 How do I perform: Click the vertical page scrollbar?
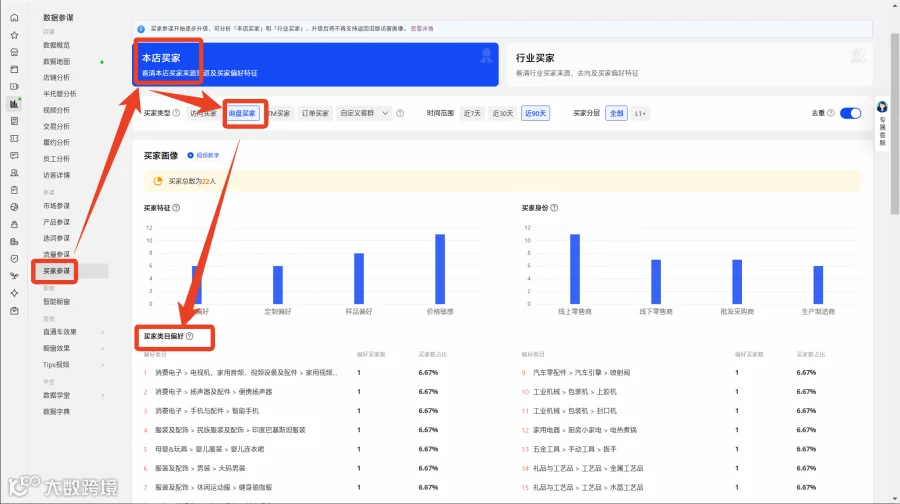coord(895,123)
